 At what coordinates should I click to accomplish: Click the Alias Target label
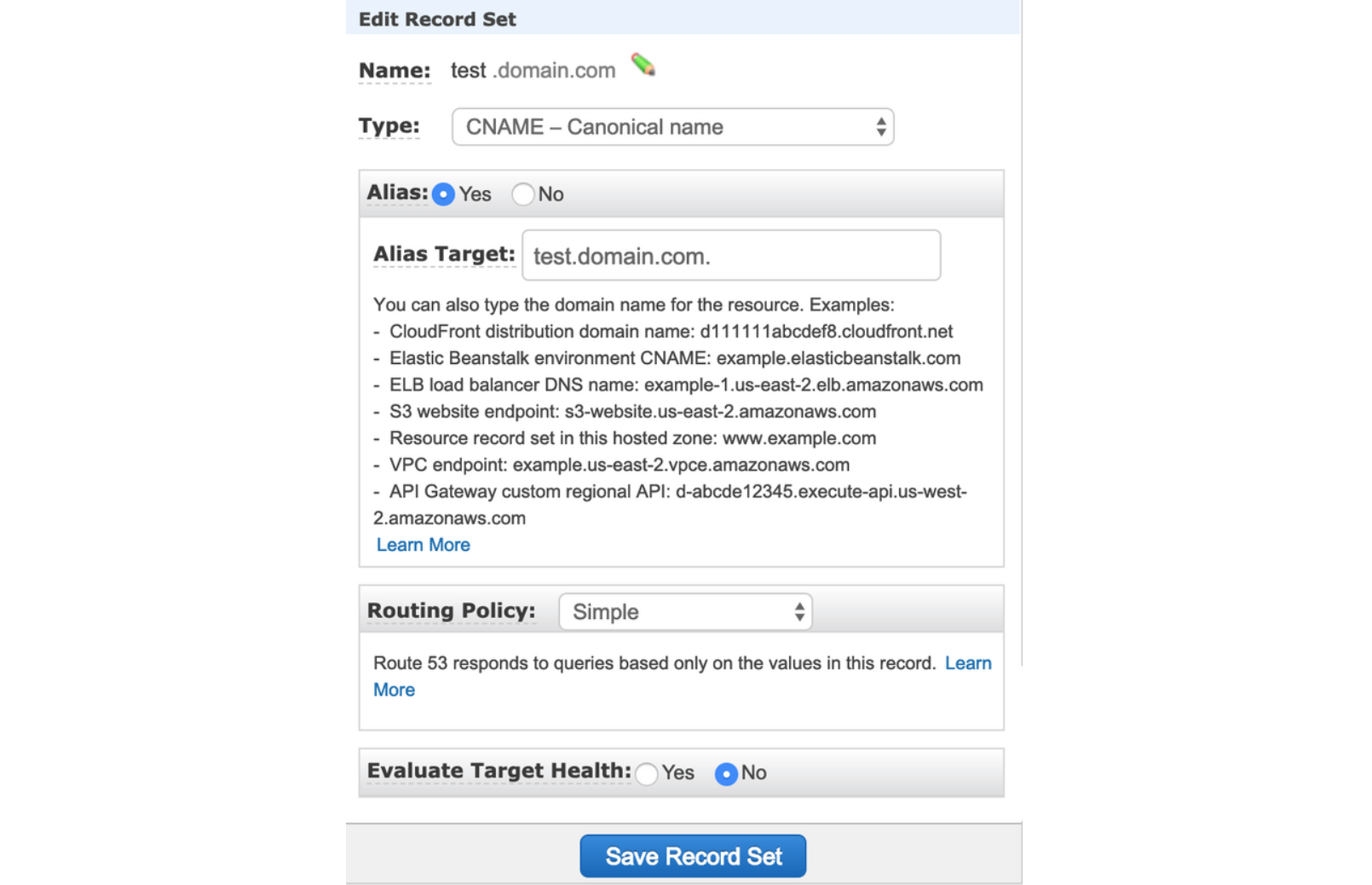[444, 254]
